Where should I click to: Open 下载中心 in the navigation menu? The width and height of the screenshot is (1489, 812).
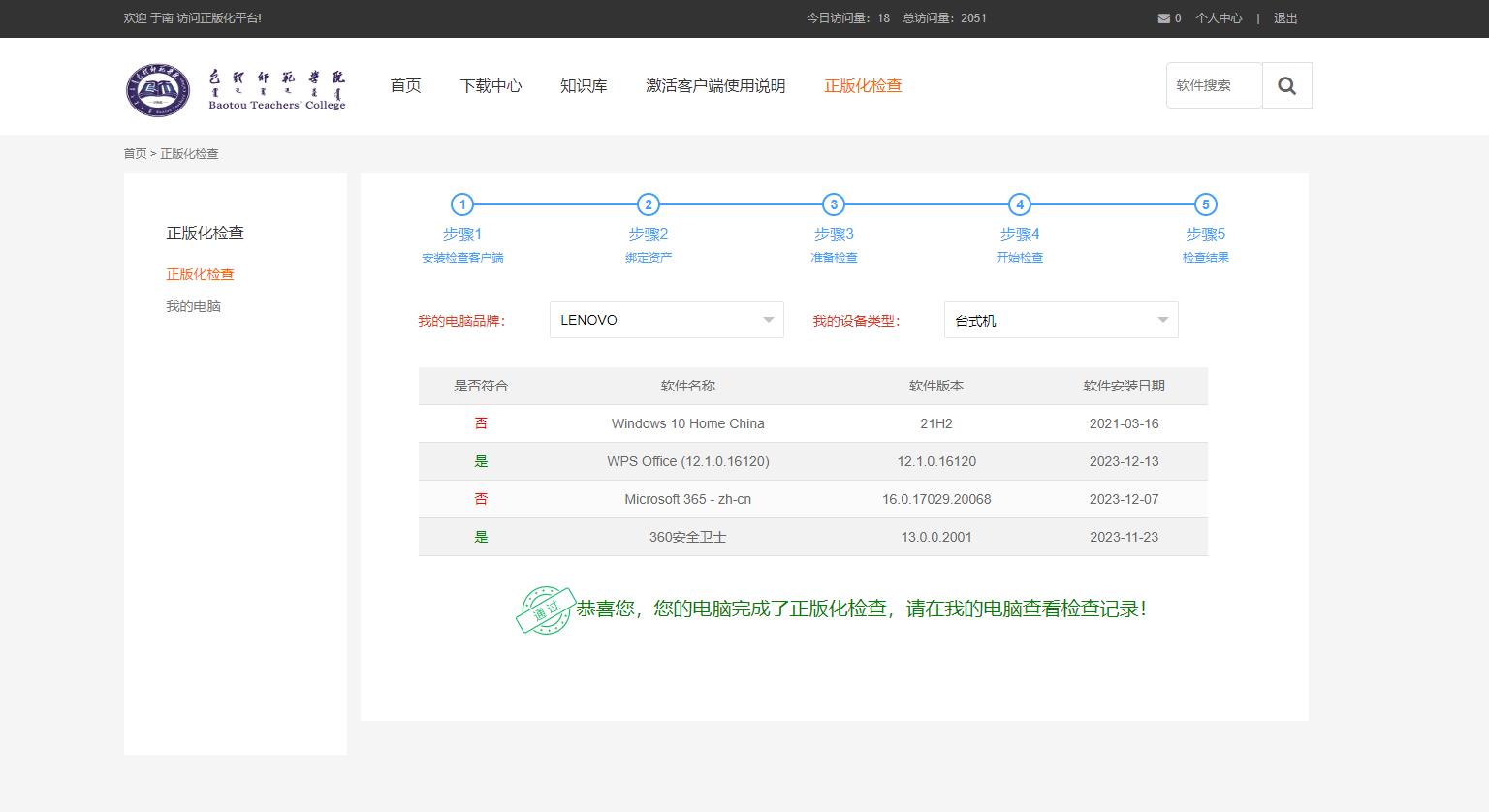click(491, 86)
